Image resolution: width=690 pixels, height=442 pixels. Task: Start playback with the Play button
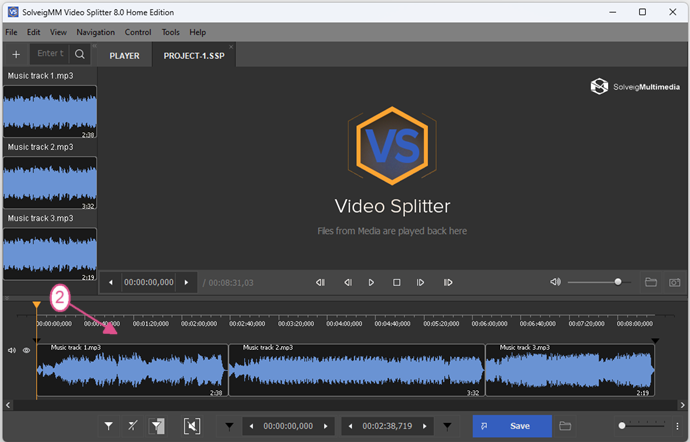coord(371,283)
